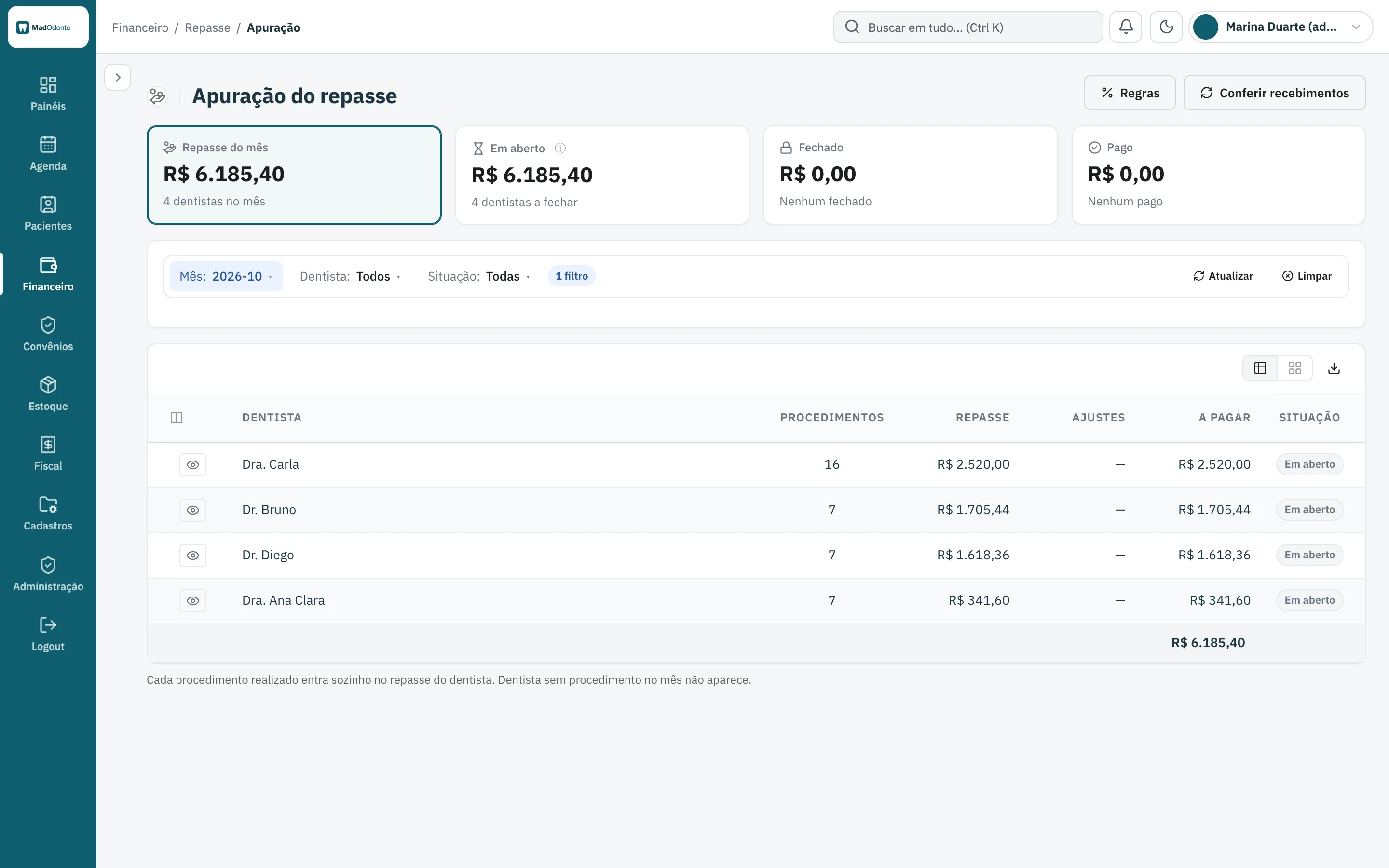Go to Repasse in the breadcrumb

point(207,27)
